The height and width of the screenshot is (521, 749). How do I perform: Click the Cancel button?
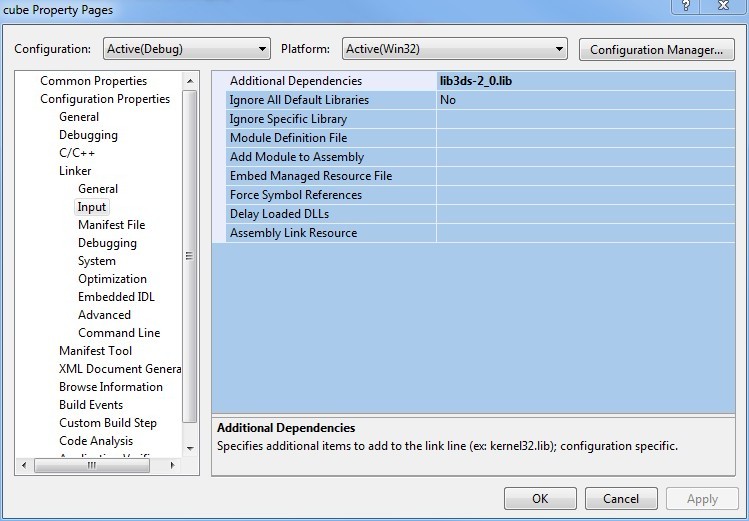[621, 499]
